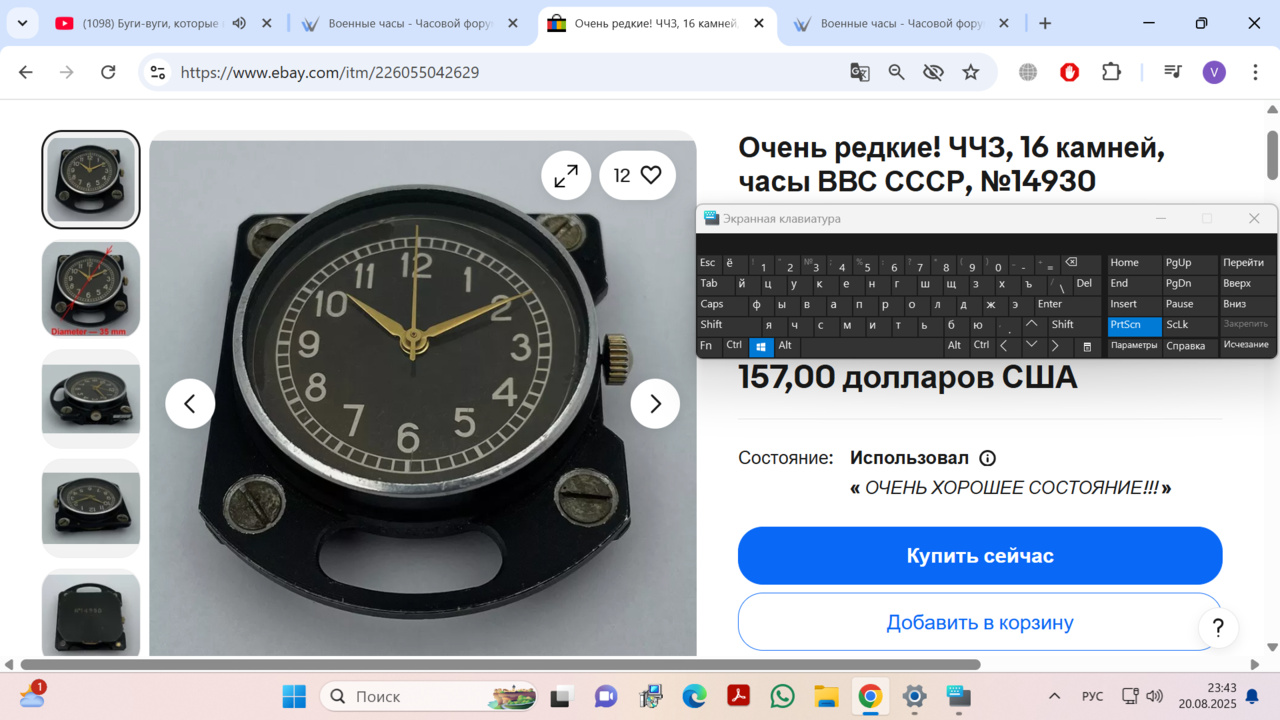Click Добавить в корзину button
The height and width of the screenshot is (720, 1280).
979,622
